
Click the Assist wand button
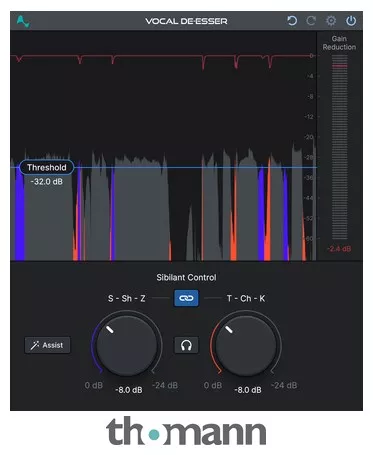[48, 345]
